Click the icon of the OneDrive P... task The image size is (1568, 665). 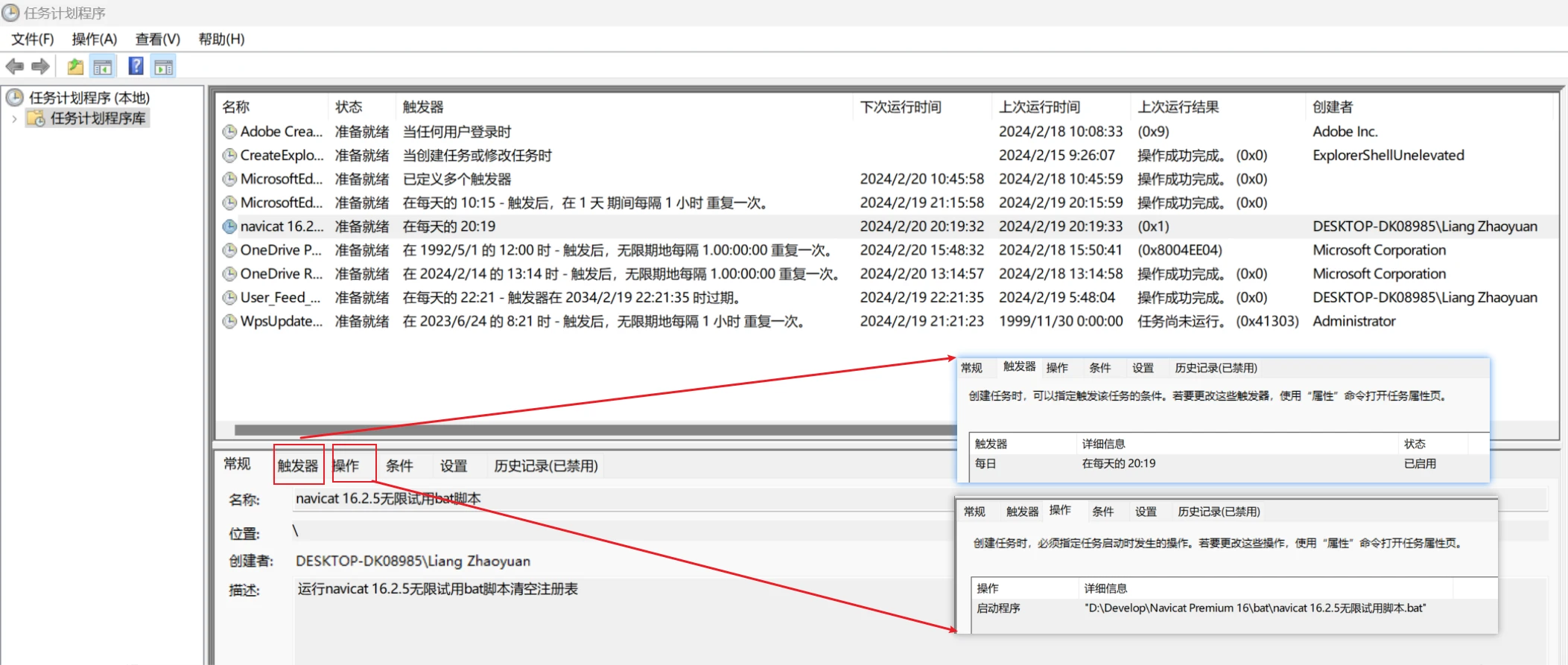point(229,251)
